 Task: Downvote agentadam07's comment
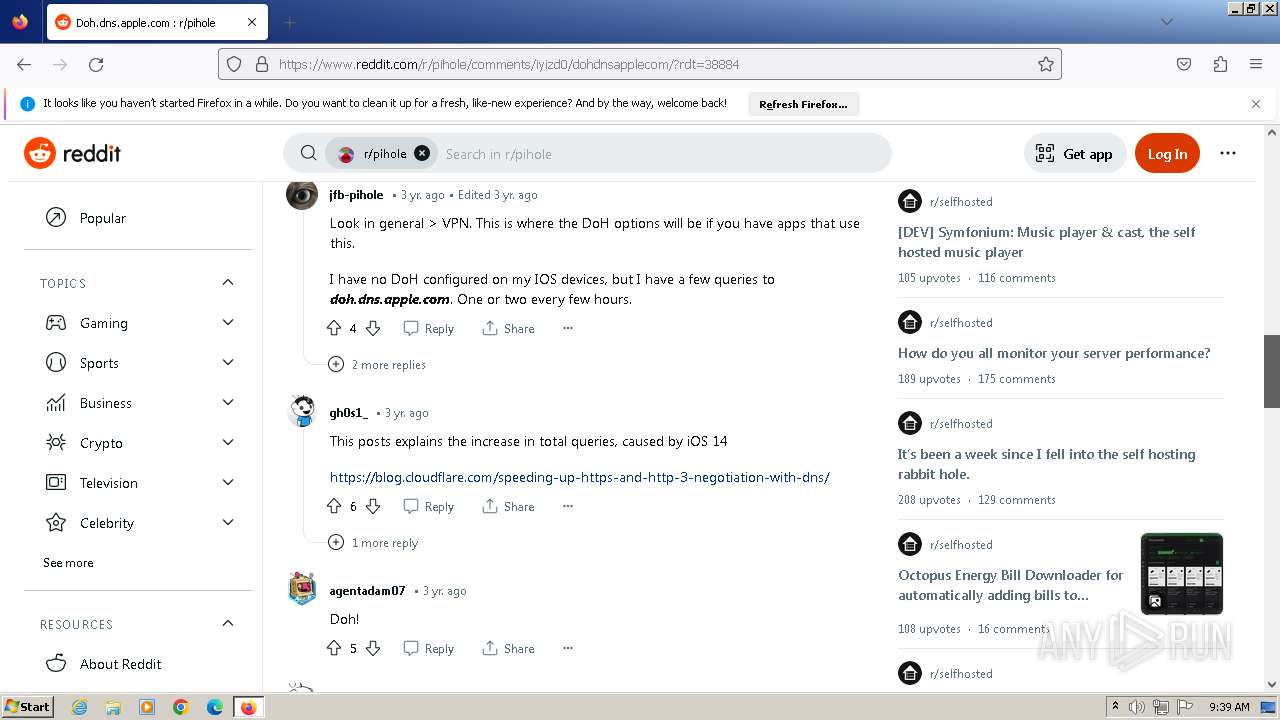pos(373,648)
